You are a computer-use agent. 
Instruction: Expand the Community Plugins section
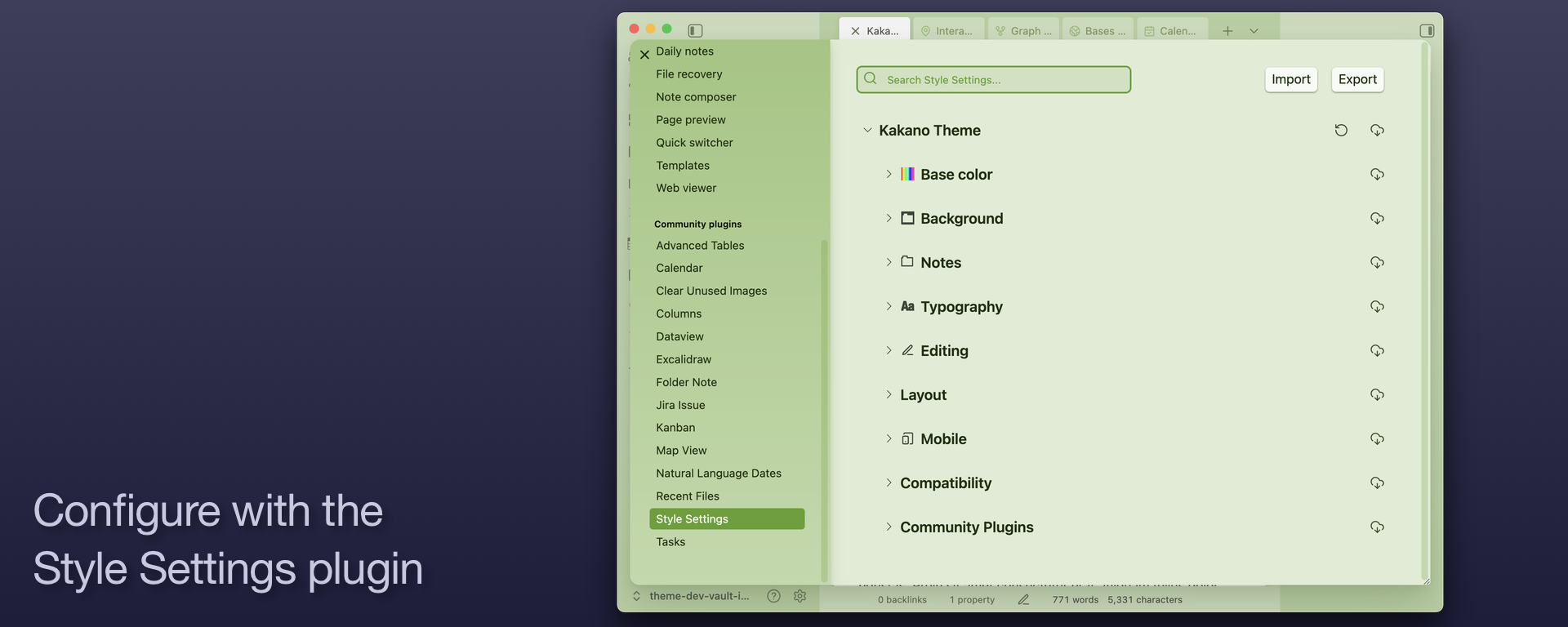pos(889,527)
